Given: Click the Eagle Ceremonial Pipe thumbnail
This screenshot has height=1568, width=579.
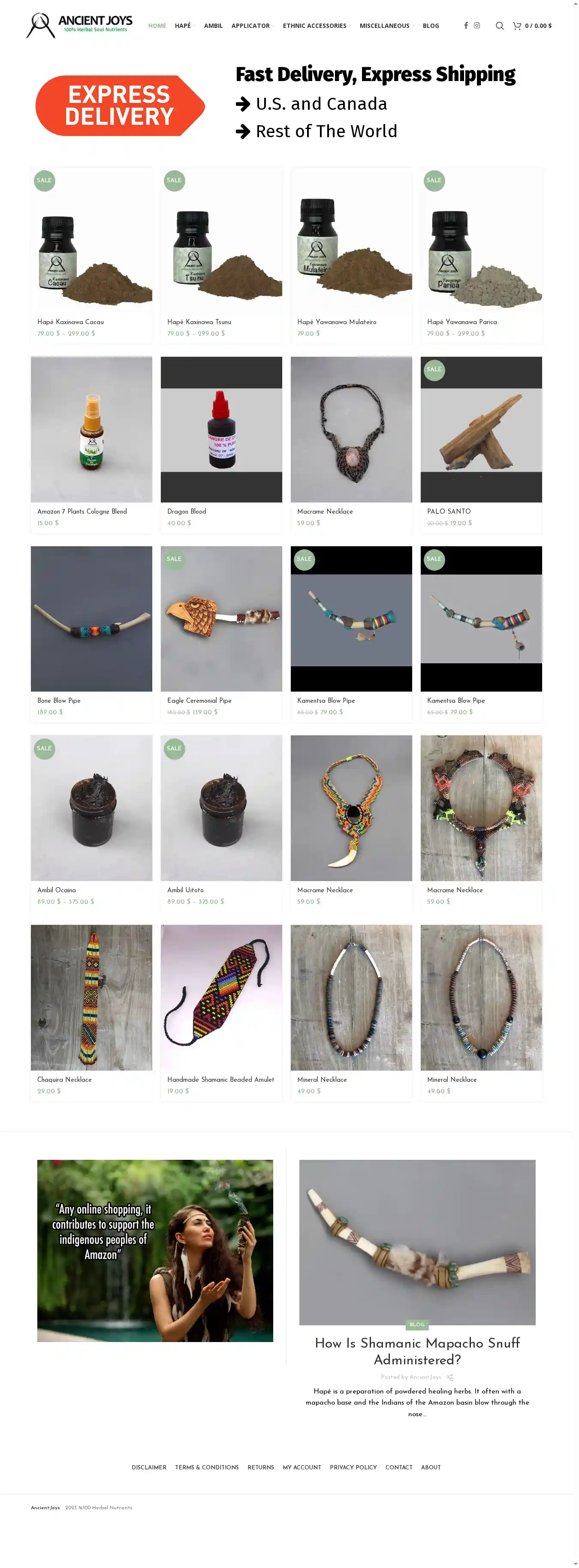Looking at the screenshot, I should pyautogui.click(x=221, y=618).
